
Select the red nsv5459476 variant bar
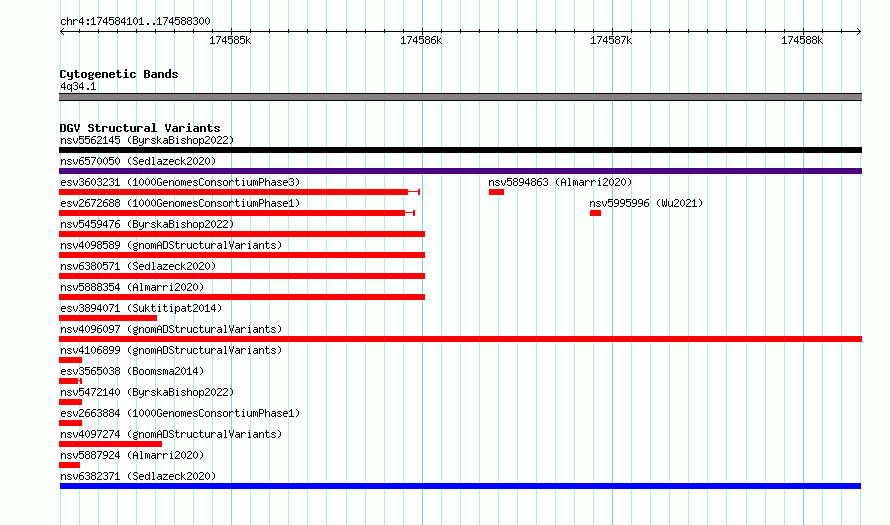[242, 234]
